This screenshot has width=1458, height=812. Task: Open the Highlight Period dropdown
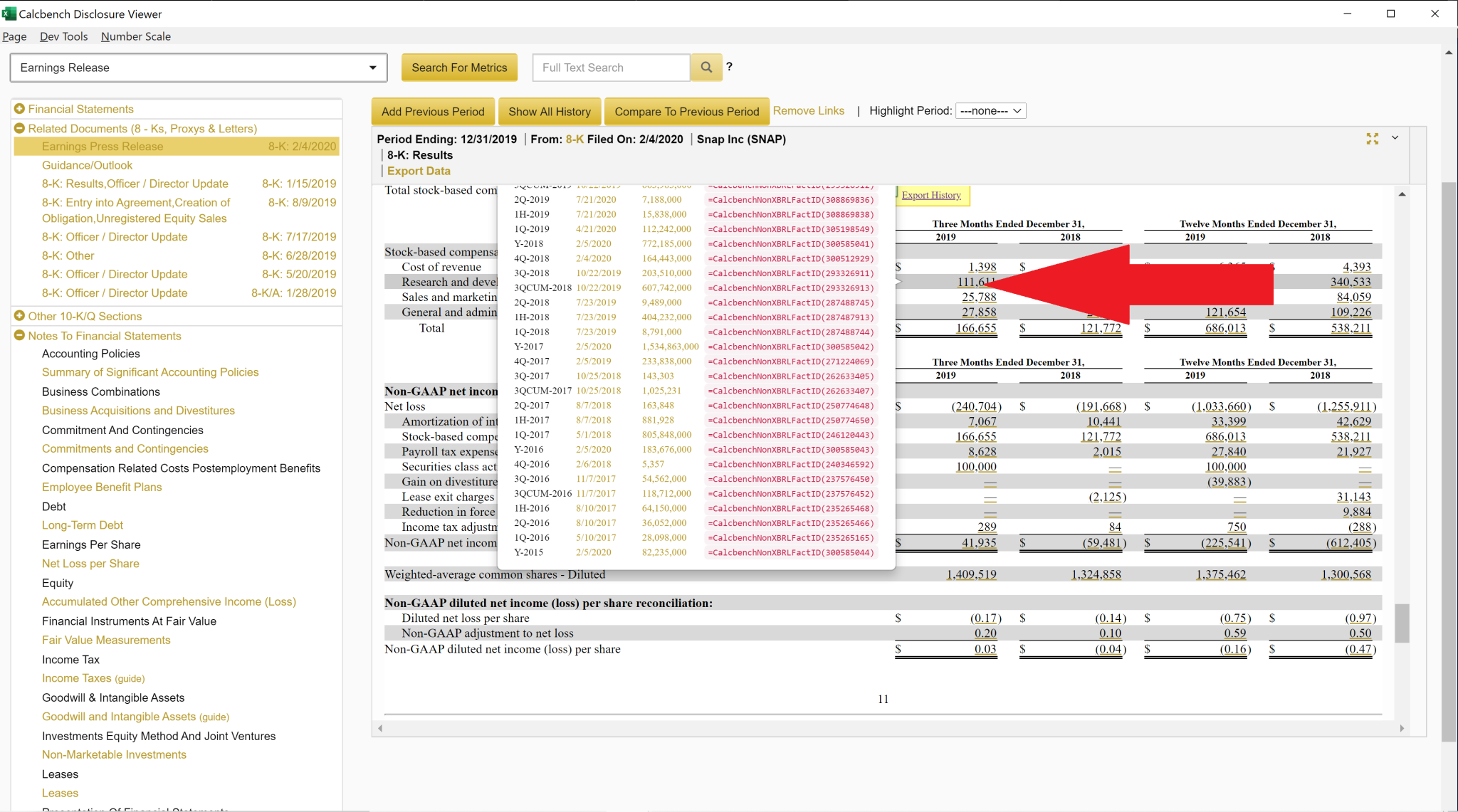tap(990, 111)
